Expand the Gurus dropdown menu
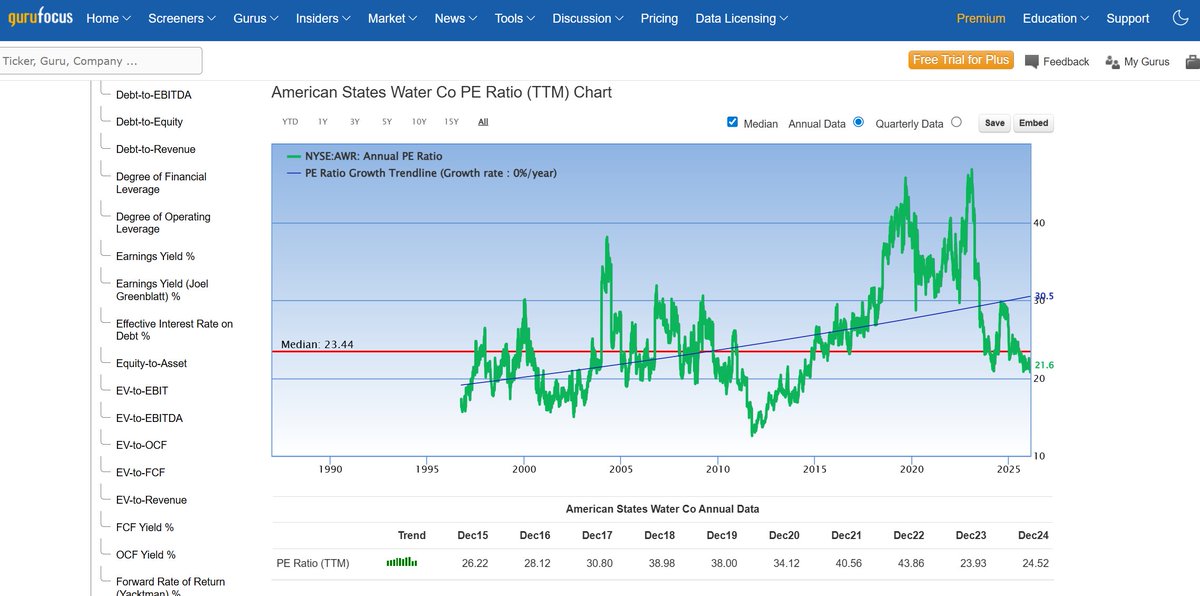 [x=257, y=18]
